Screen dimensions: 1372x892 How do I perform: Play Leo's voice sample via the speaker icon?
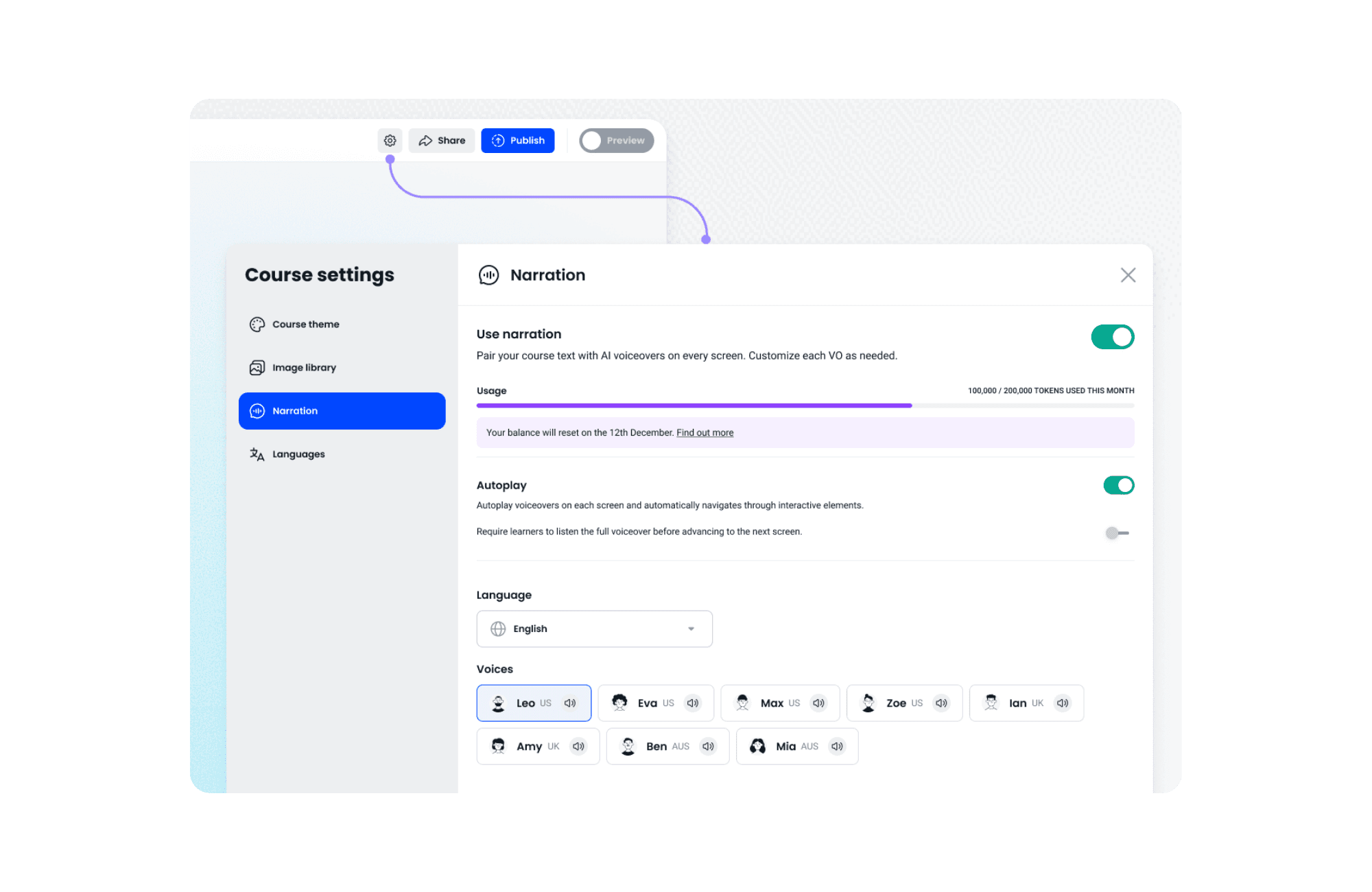tap(569, 703)
